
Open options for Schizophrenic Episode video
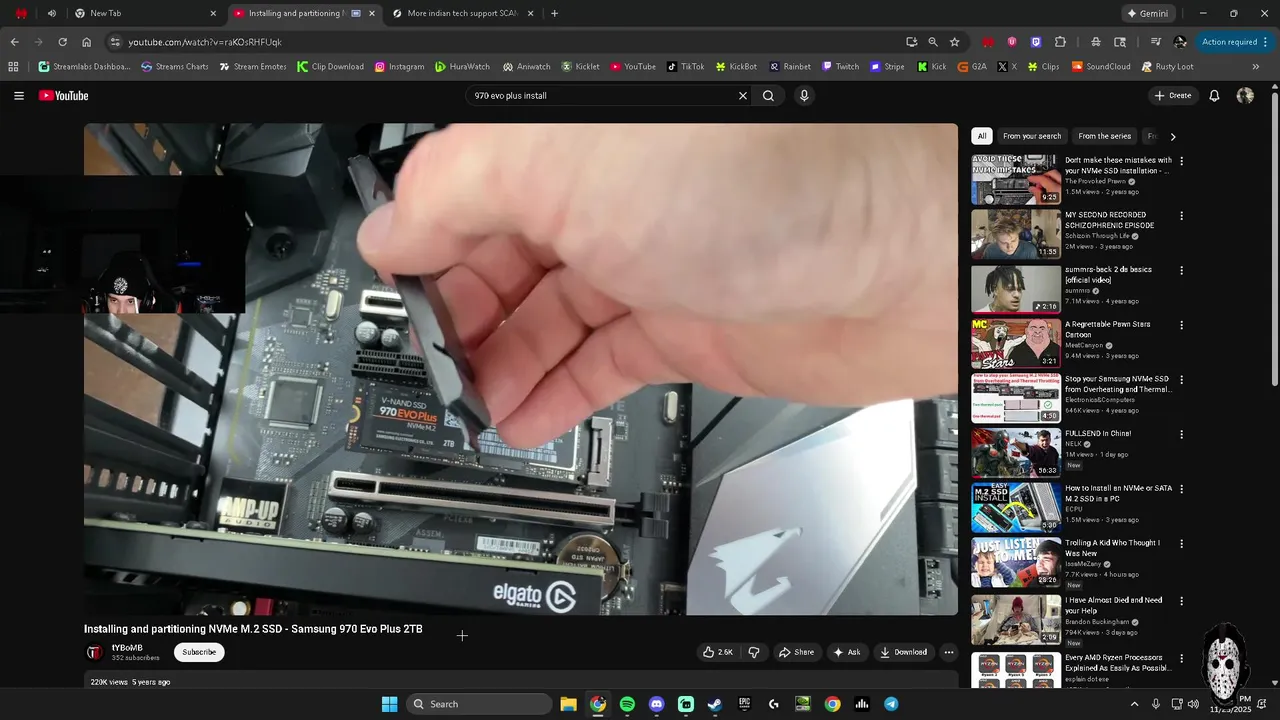click(x=1182, y=215)
